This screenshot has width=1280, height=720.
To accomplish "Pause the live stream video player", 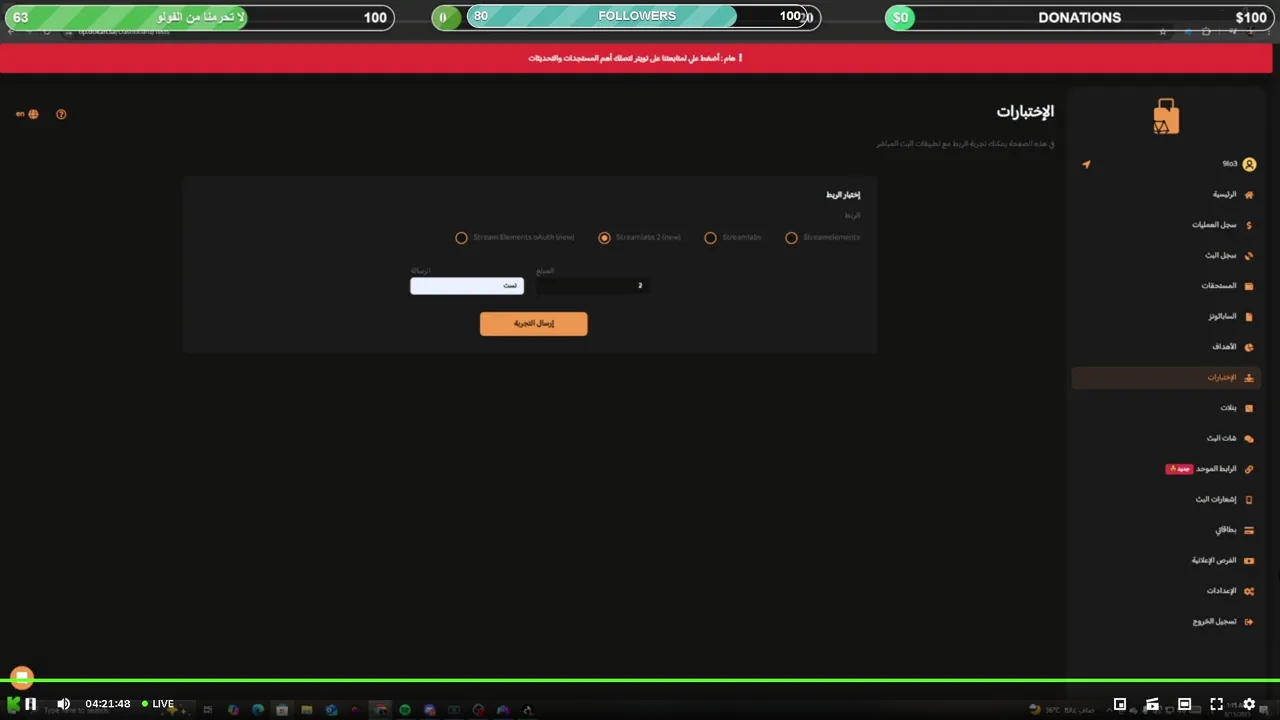I will (31, 704).
